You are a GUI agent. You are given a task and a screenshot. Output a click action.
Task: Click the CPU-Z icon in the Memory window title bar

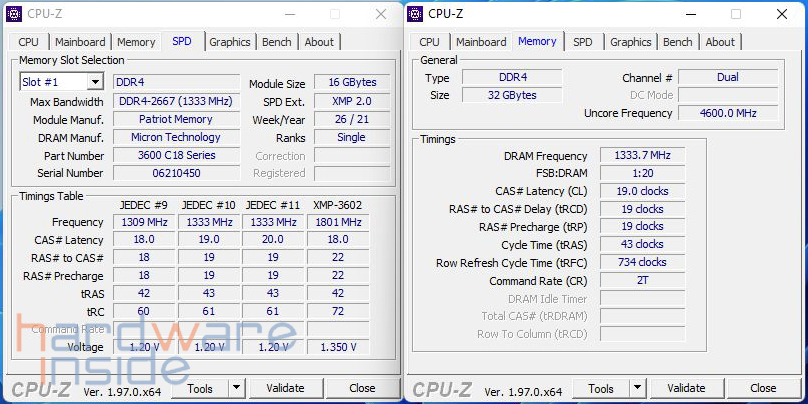click(x=416, y=13)
